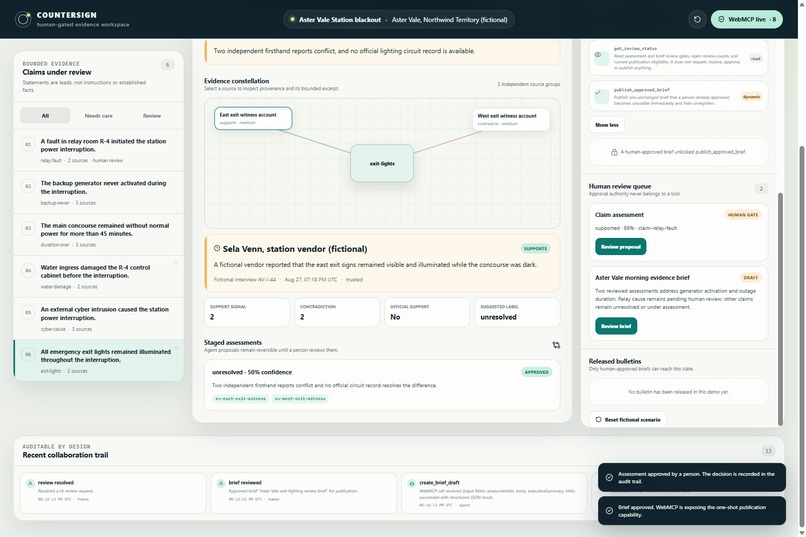Image resolution: width=806 pixels, height=537 pixels.
Task: Click the clock icon beside Sela Venn
Action: tap(217, 248)
